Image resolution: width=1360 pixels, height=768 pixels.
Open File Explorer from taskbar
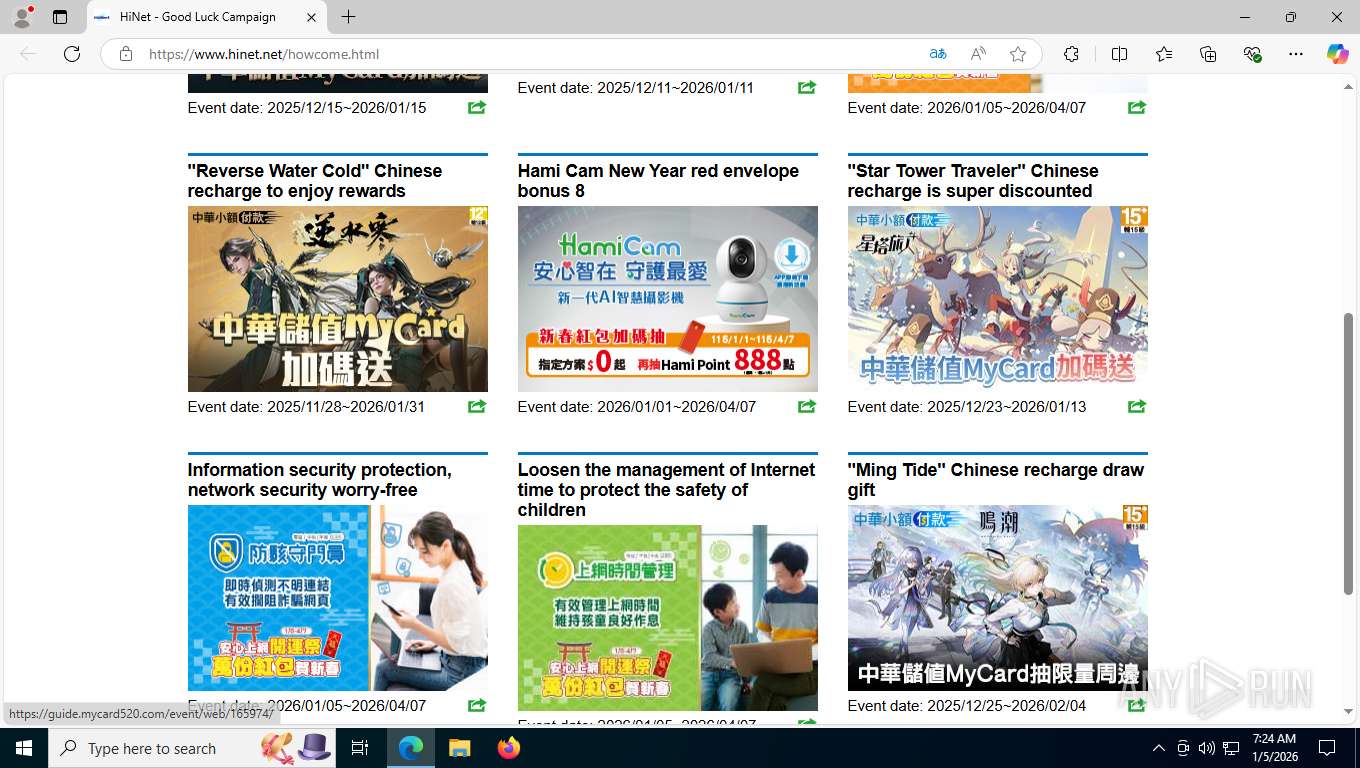[459, 748]
